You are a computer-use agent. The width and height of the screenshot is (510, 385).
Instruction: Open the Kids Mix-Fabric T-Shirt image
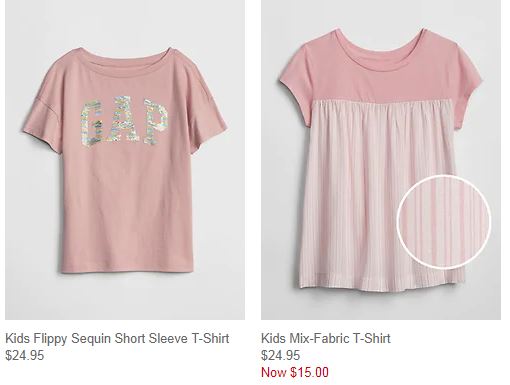pyautogui.click(x=381, y=160)
